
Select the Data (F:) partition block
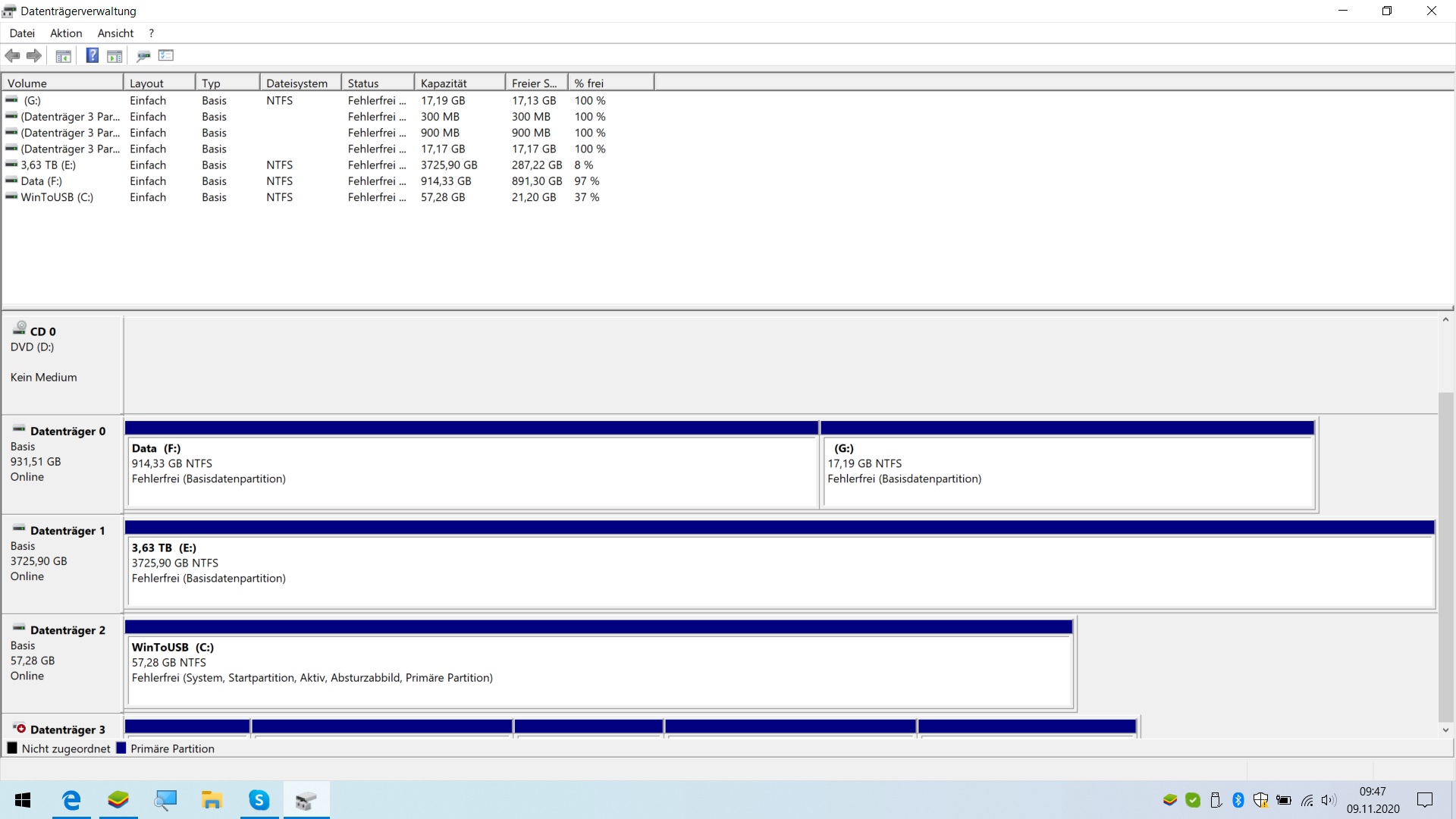click(472, 470)
